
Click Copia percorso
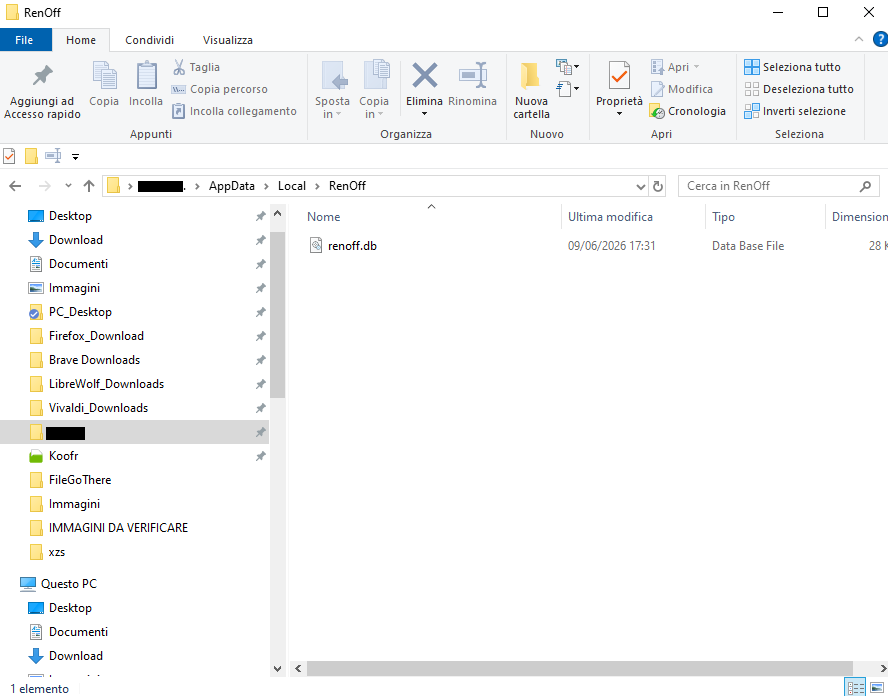[219, 89]
